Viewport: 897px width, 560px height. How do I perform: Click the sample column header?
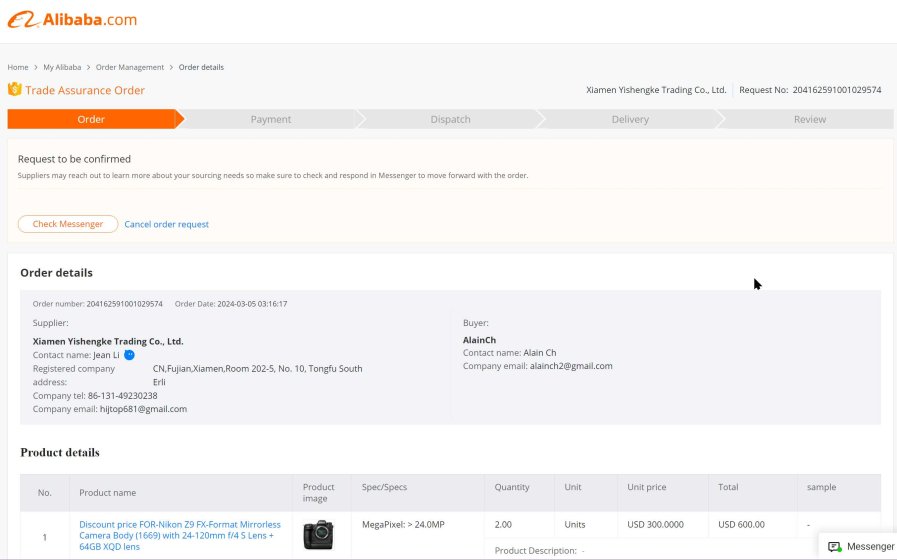(821, 487)
